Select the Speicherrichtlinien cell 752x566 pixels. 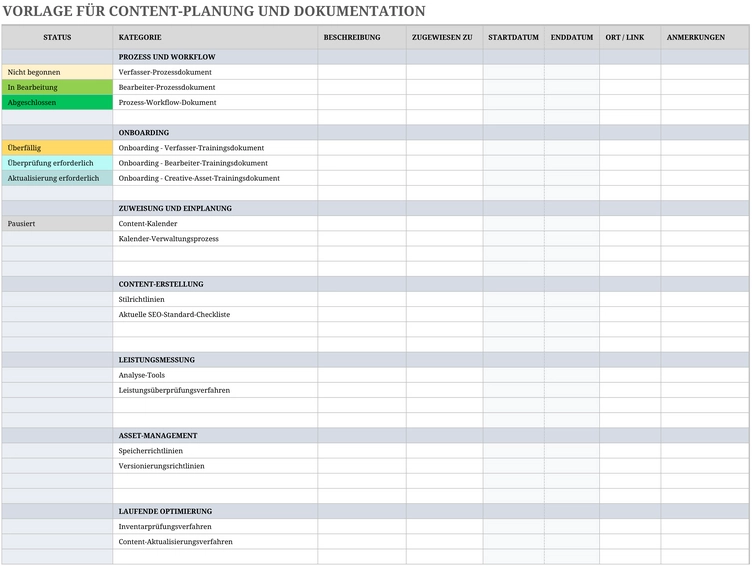215,451
